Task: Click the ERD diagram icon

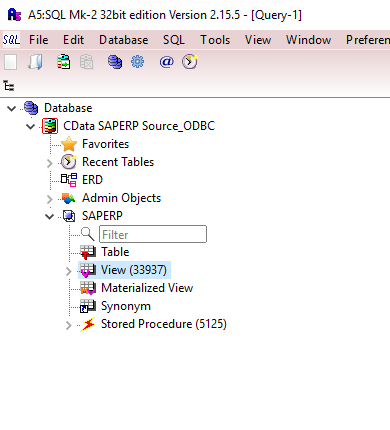Action: click(69, 180)
